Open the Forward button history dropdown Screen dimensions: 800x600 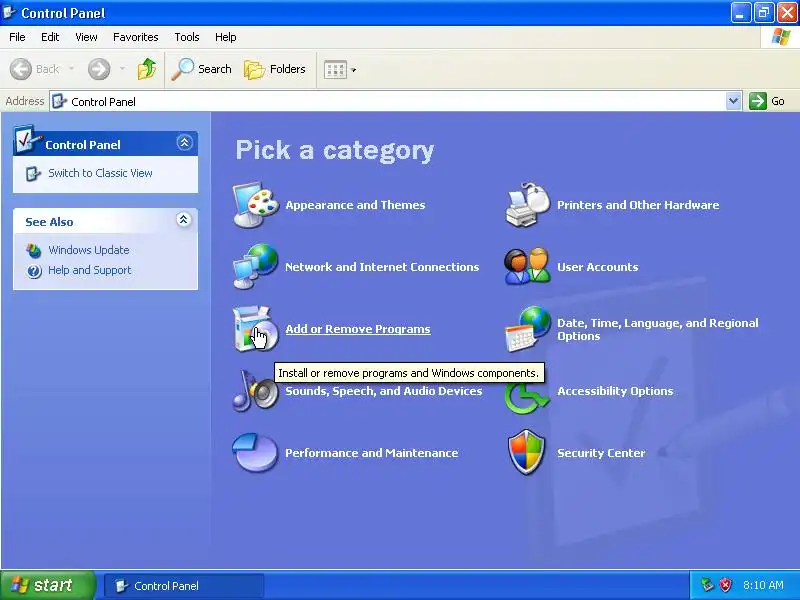click(122, 69)
